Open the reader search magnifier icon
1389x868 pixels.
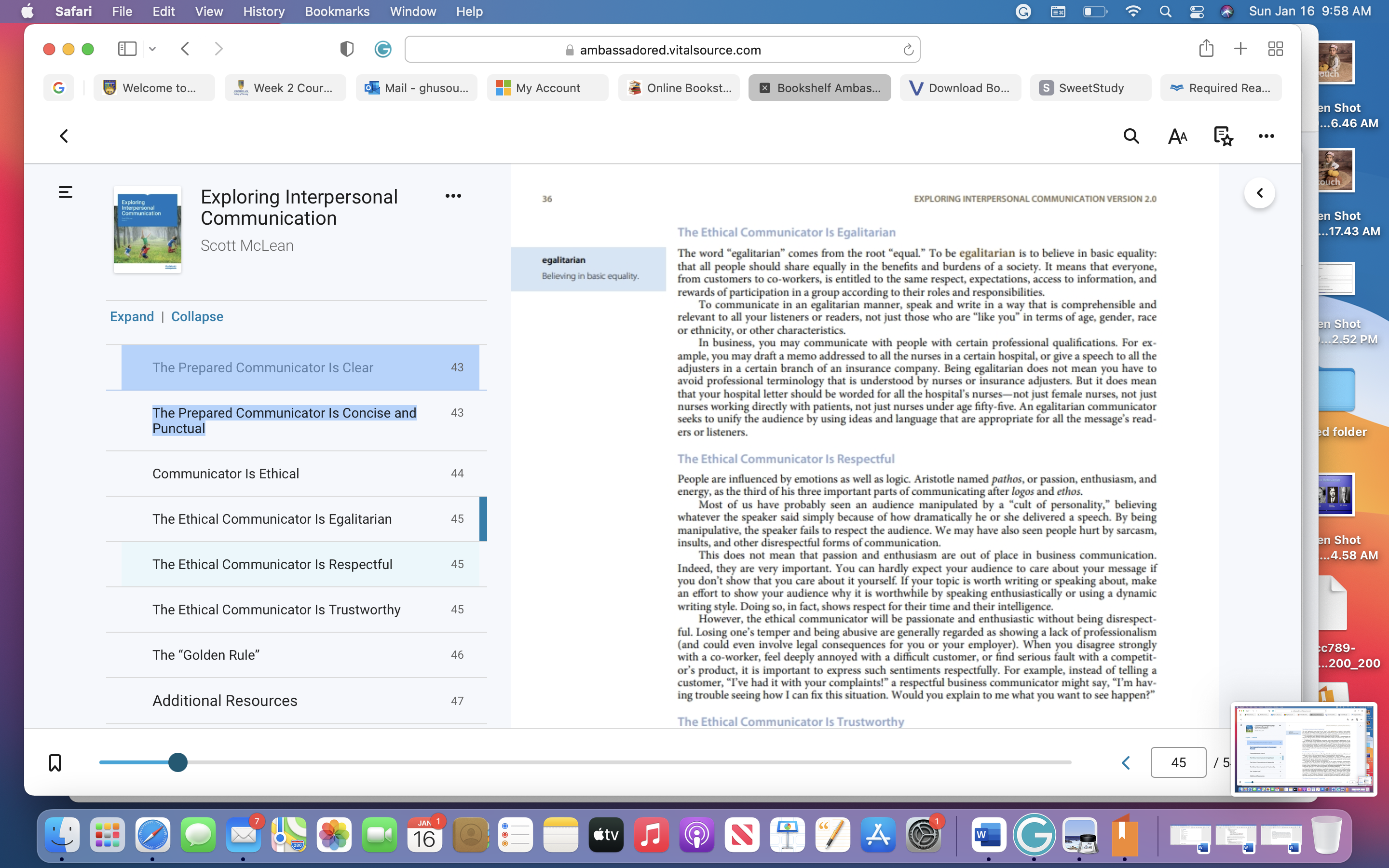1130,136
